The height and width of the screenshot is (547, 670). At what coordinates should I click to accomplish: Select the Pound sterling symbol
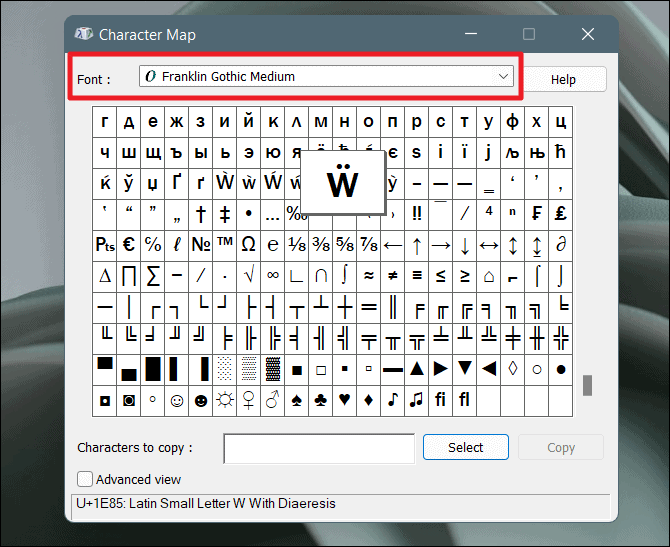(x=561, y=214)
